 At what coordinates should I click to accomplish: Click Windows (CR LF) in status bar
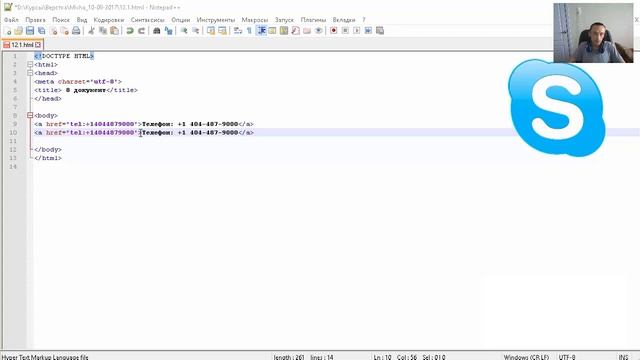pyautogui.click(x=526, y=357)
